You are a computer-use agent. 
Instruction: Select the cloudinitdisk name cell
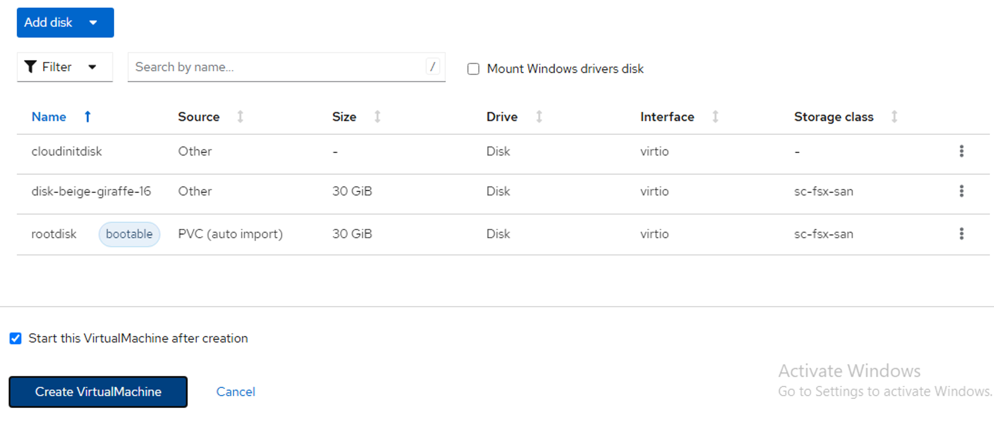point(67,152)
